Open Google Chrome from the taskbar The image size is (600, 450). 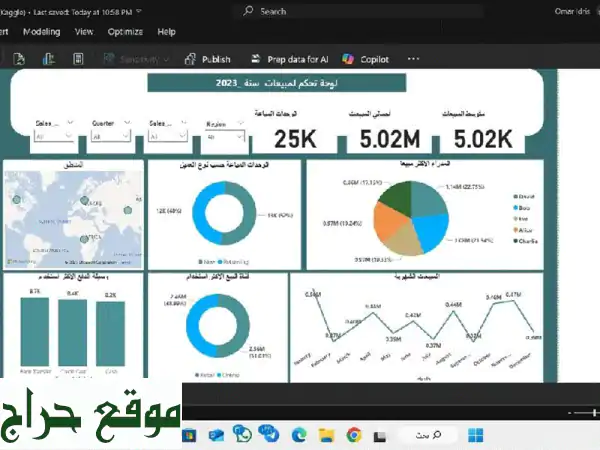[352, 435]
